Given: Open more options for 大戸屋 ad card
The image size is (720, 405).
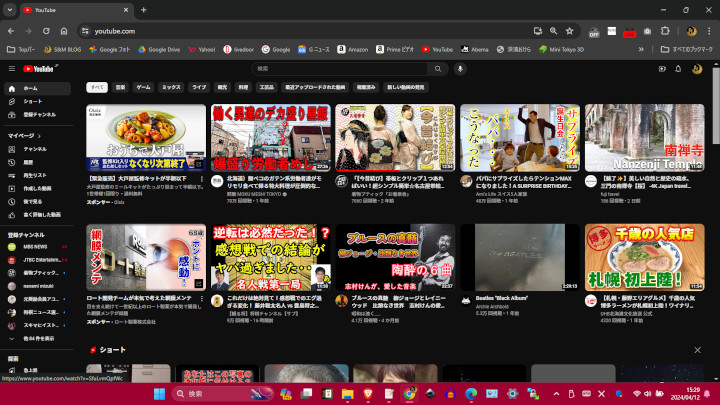Looking at the screenshot, I should [202, 179].
